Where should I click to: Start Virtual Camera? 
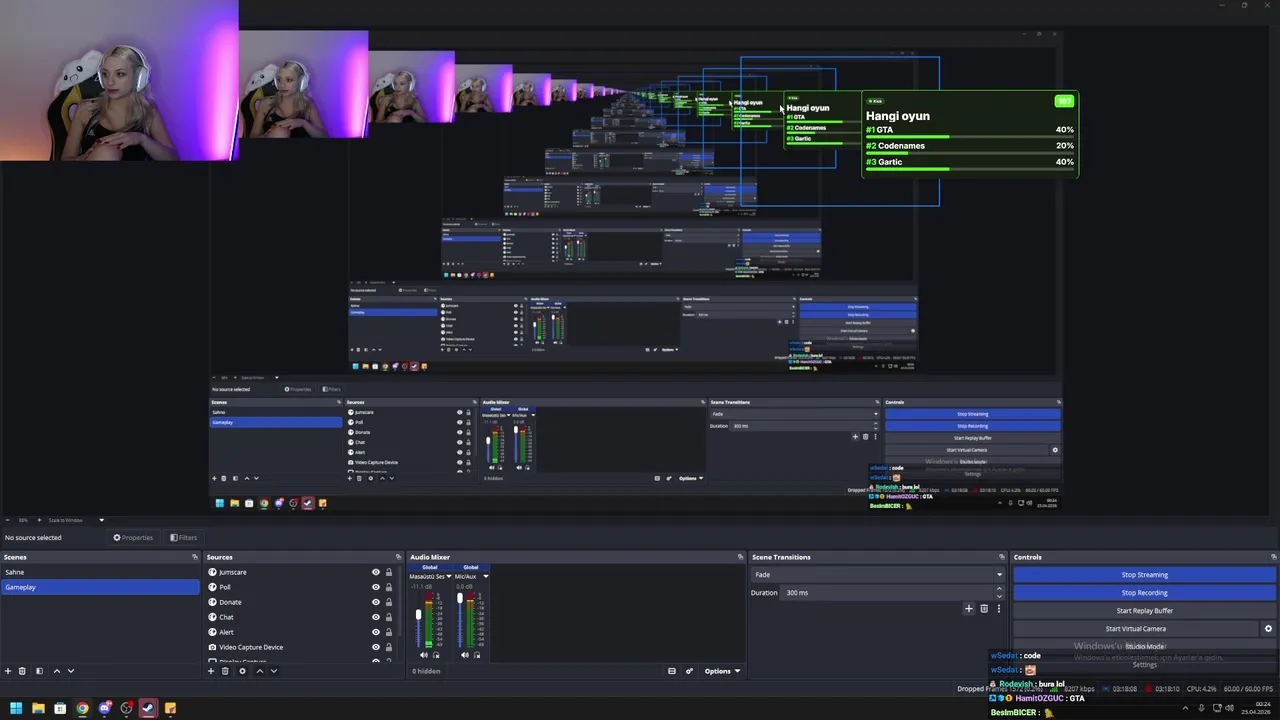tap(1135, 629)
